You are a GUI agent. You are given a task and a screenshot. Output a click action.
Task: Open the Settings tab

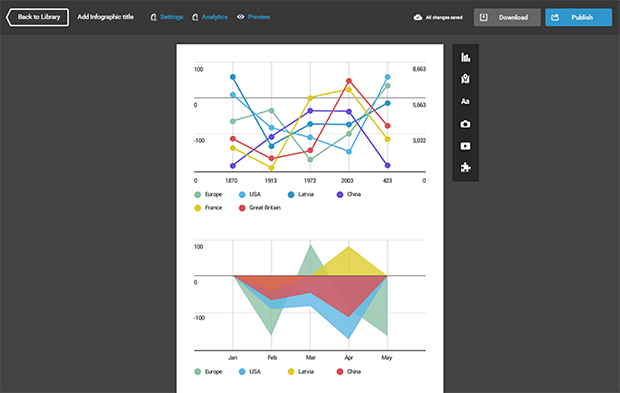click(x=167, y=17)
